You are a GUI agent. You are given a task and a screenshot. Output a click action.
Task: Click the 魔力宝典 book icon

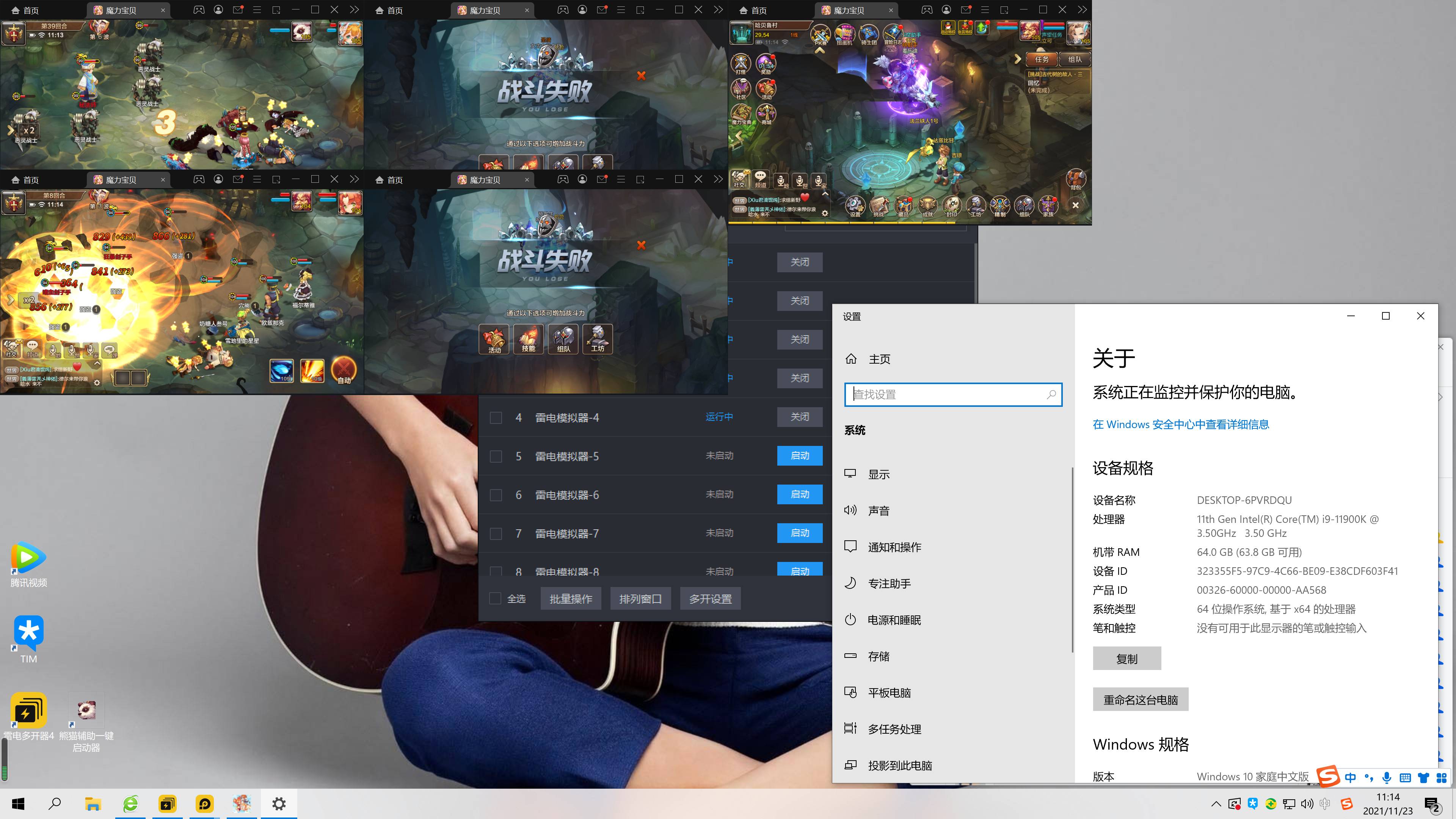tap(741, 113)
